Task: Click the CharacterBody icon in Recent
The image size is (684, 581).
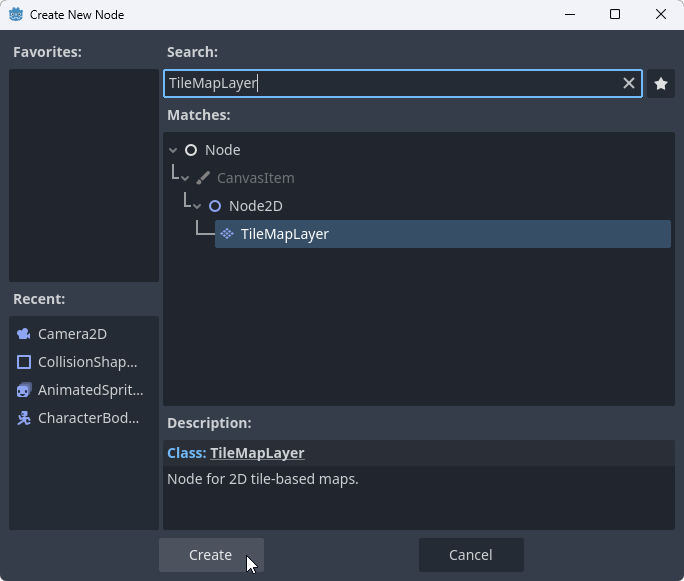Action: (x=24, y=418)
